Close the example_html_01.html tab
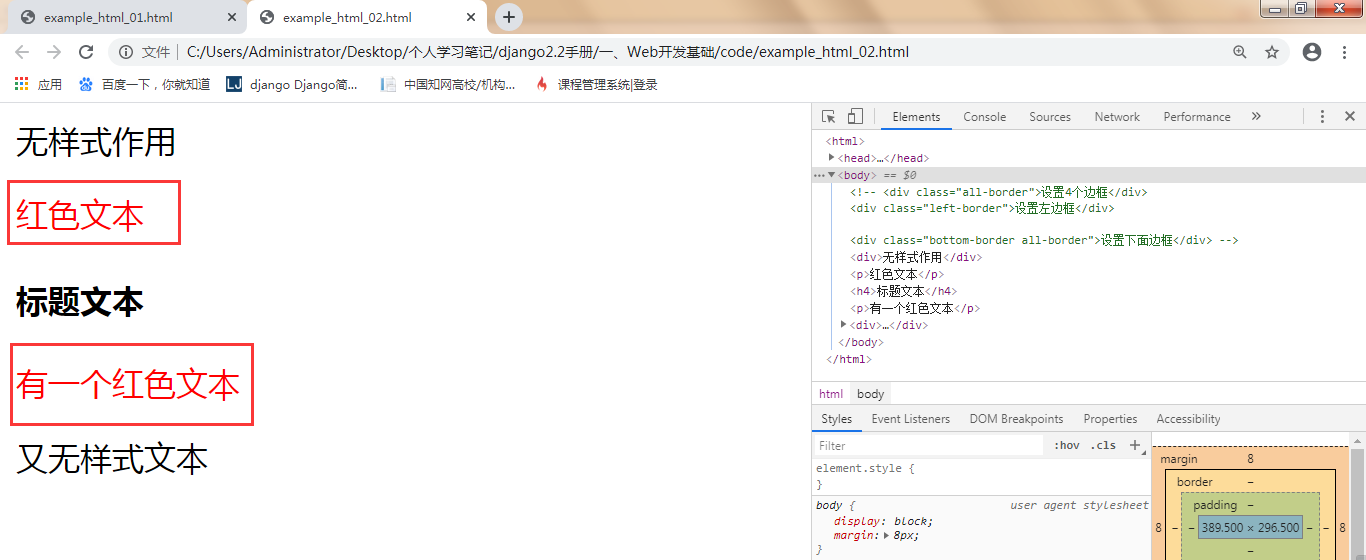Image resolution: width=1366 pixels, height=560 pixels. point(231,18)
